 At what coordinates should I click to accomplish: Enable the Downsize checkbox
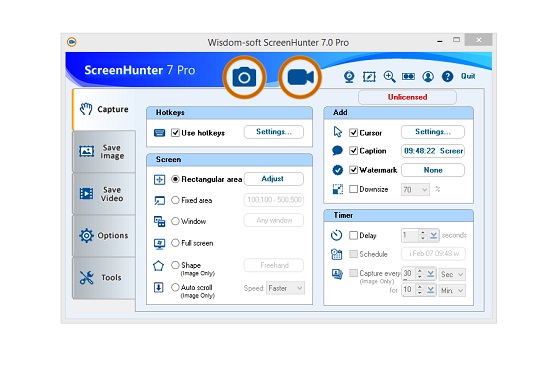coord(354,189)
